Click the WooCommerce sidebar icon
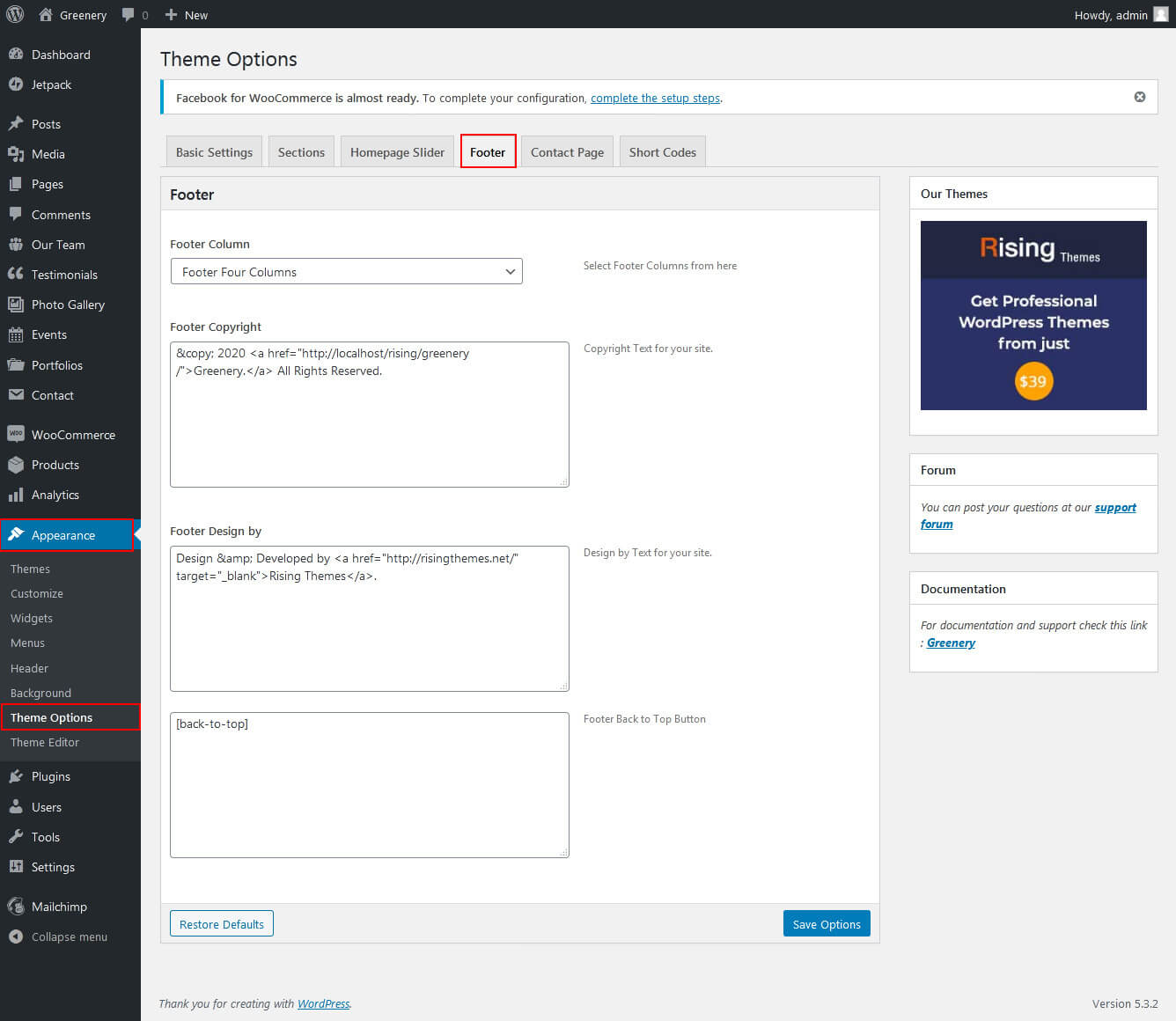1176x1021 pixels. [16, 435]
